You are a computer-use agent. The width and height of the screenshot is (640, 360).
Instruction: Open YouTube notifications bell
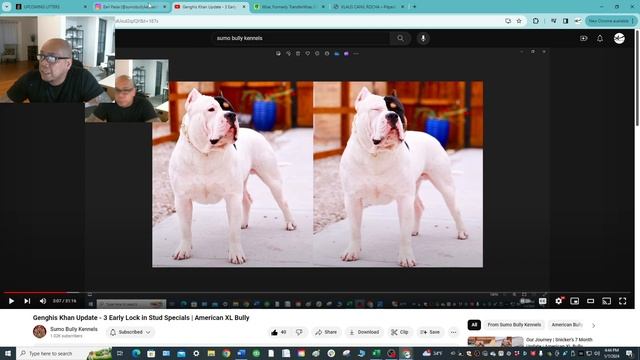[600, 38]
